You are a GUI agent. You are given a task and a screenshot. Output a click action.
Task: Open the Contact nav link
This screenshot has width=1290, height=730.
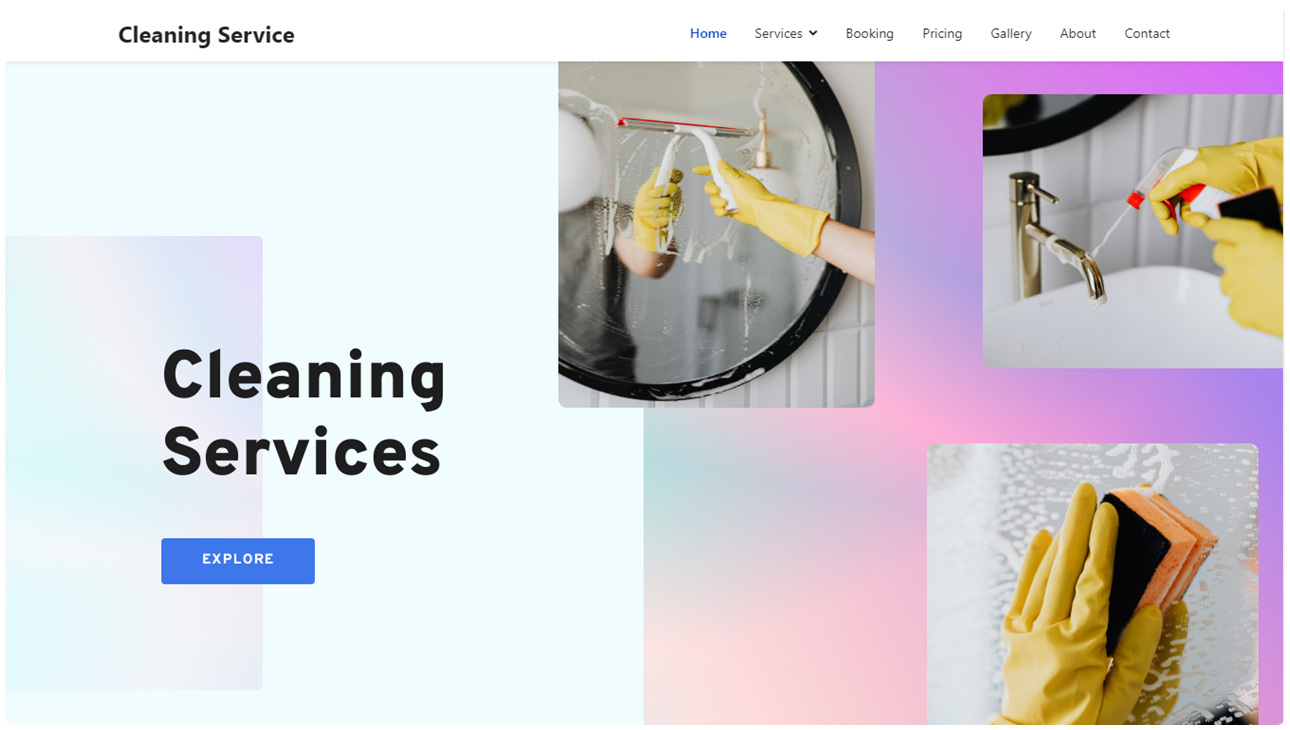tap(1147, 33)
